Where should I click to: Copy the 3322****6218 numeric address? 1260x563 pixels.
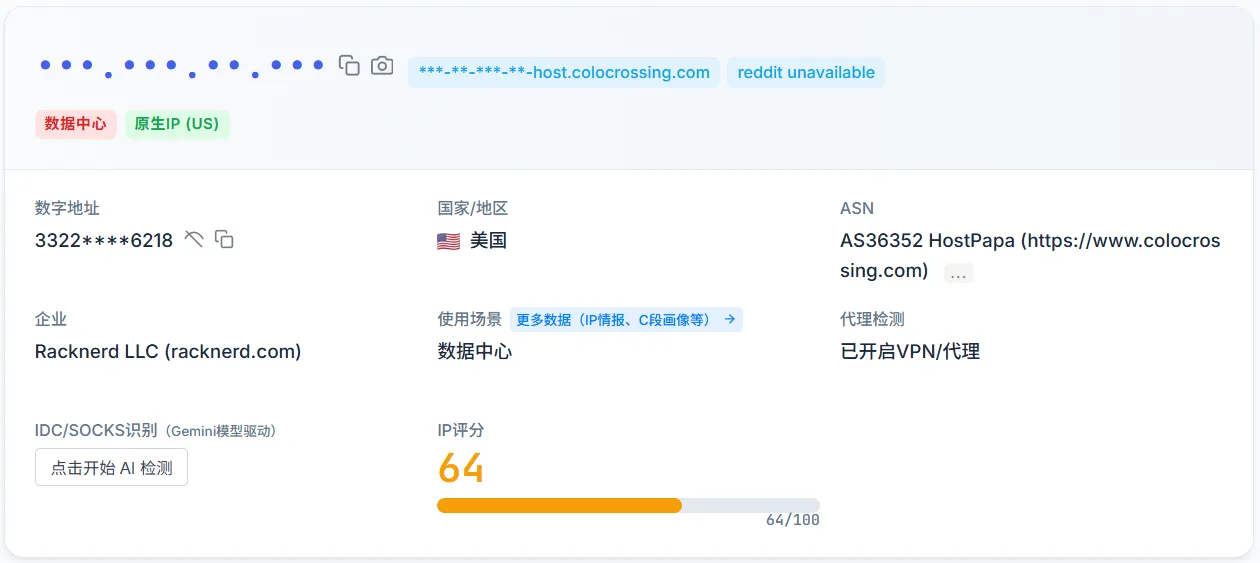click(x=225, y=239)
